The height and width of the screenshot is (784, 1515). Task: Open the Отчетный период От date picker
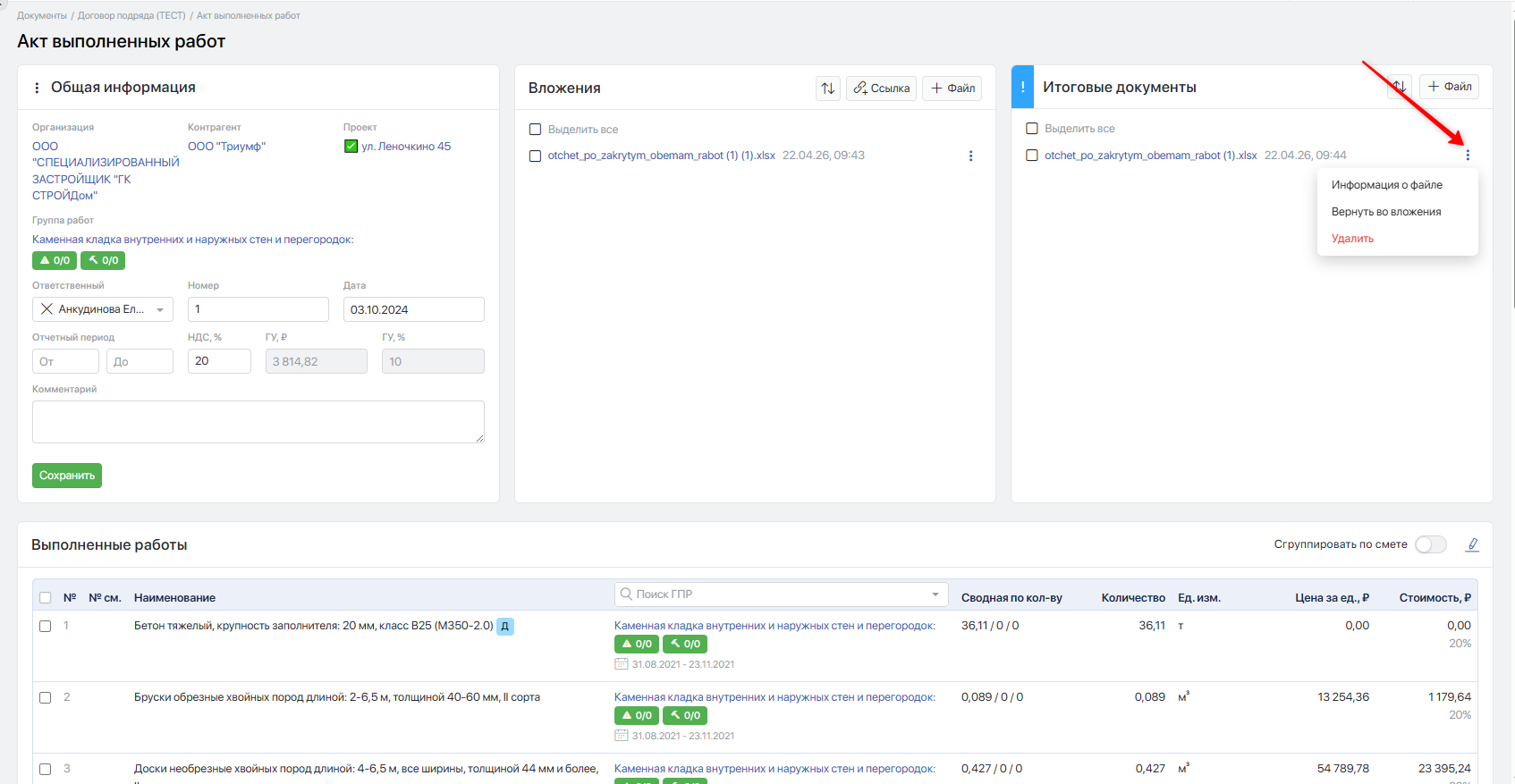point(65,361)
